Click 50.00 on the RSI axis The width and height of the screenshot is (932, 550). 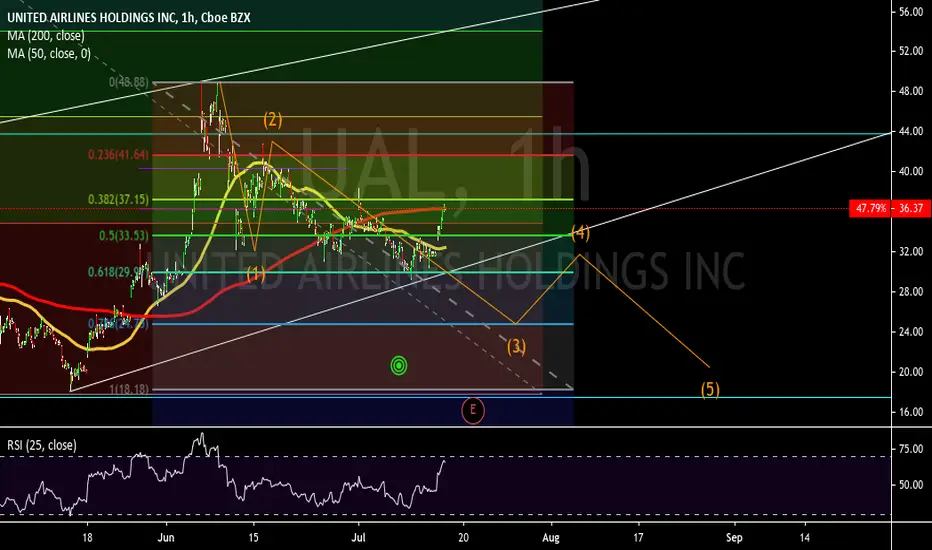tap(911, 485)
